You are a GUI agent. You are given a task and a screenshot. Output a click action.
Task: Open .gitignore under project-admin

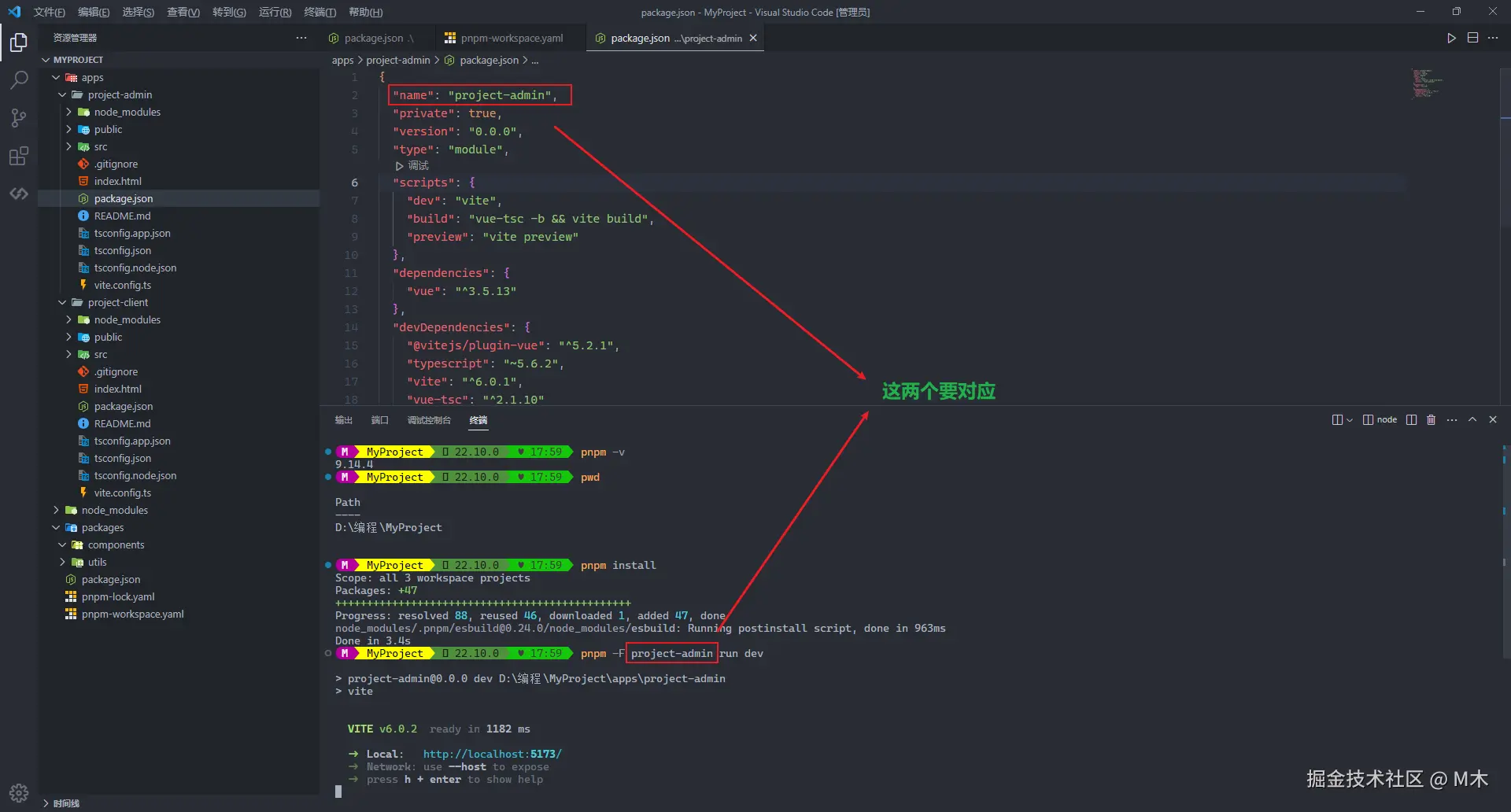tap(116, 164)
